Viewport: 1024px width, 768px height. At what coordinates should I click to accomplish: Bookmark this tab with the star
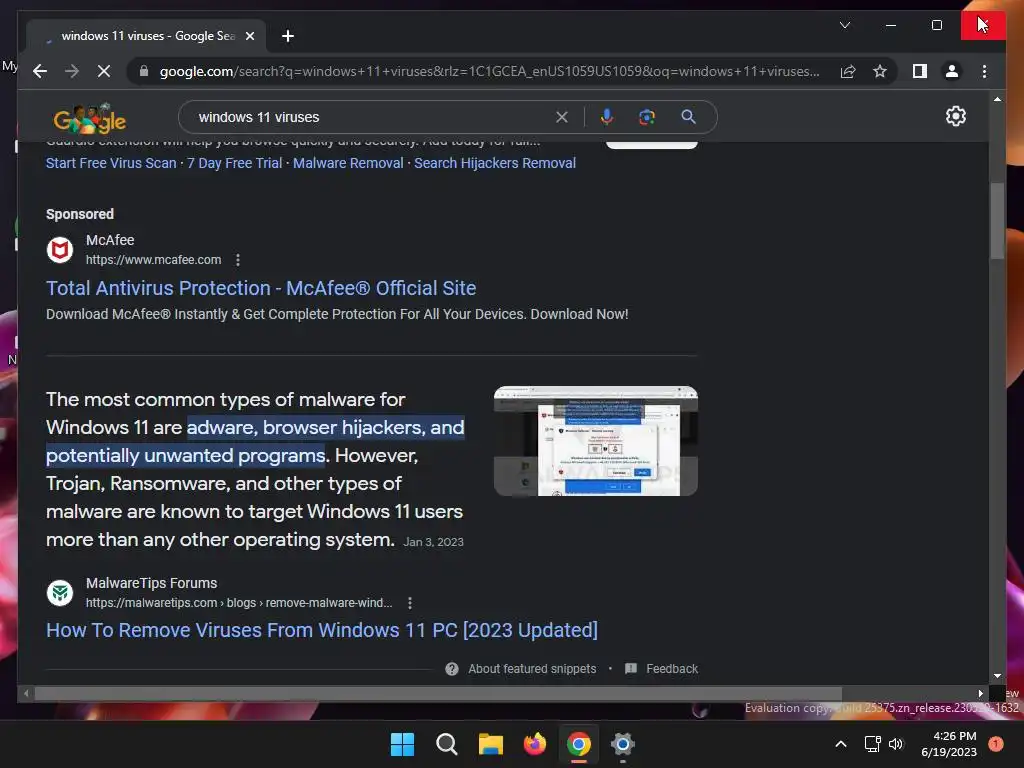tap(880, 71)
